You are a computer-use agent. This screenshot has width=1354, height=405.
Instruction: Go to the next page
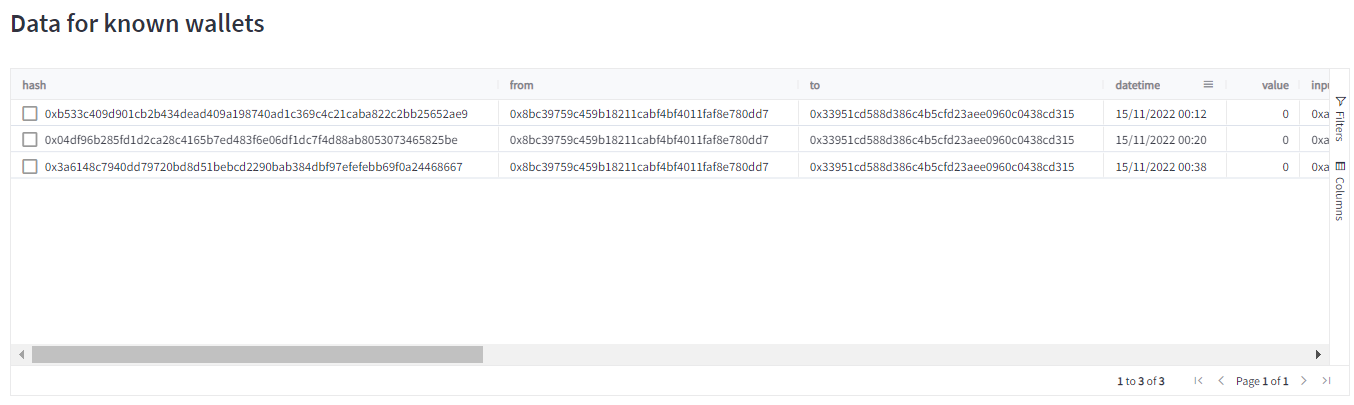1303,381
